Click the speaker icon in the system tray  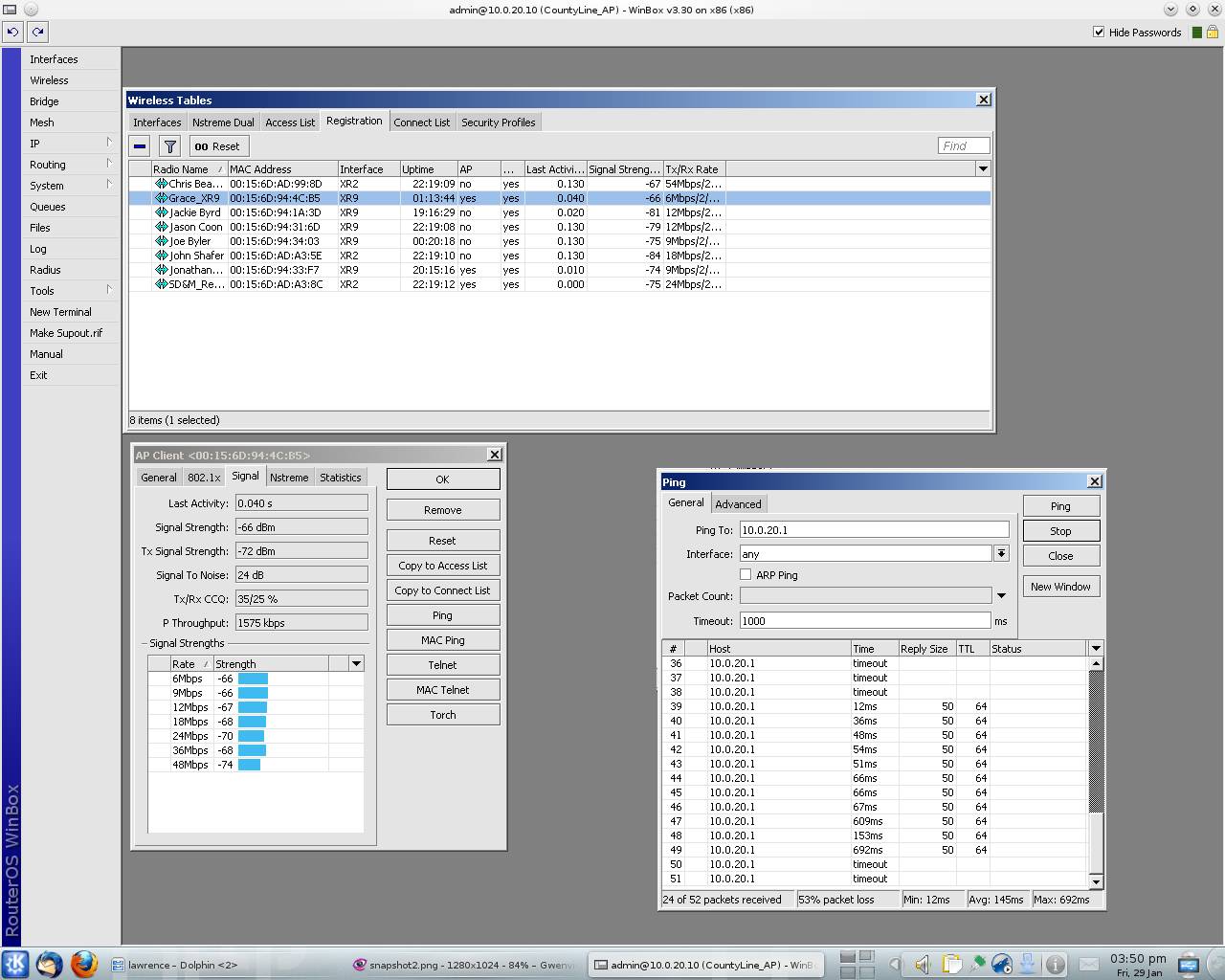tap(921, 965)
